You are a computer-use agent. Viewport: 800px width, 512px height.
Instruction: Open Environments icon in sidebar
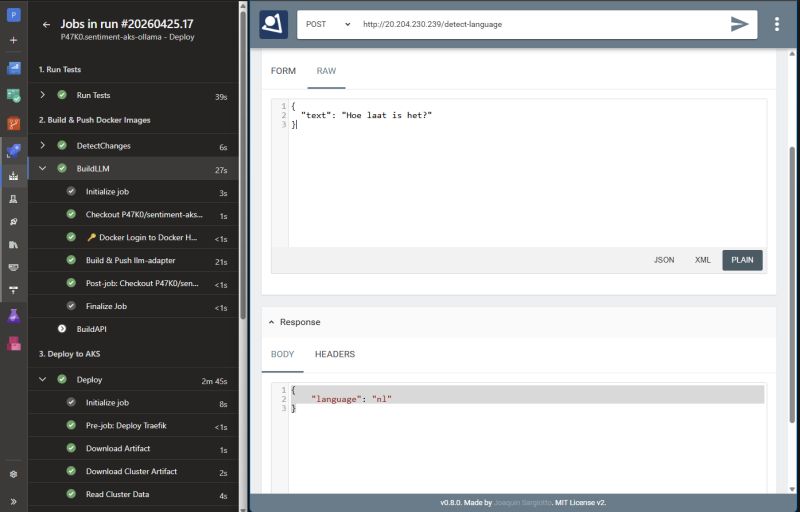pos(14,199)
